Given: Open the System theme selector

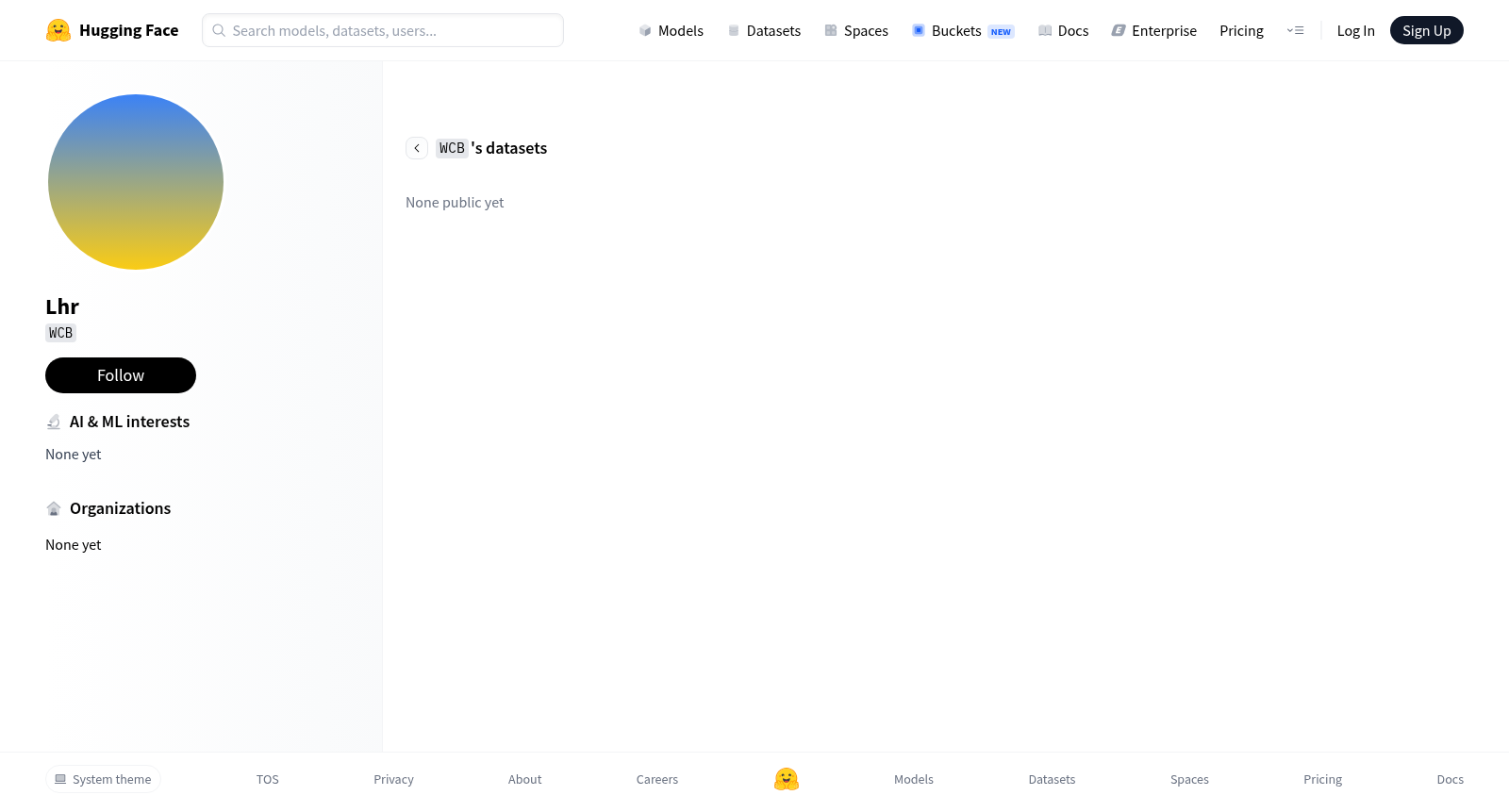Looking at the screenshot, I should point(103,779).
